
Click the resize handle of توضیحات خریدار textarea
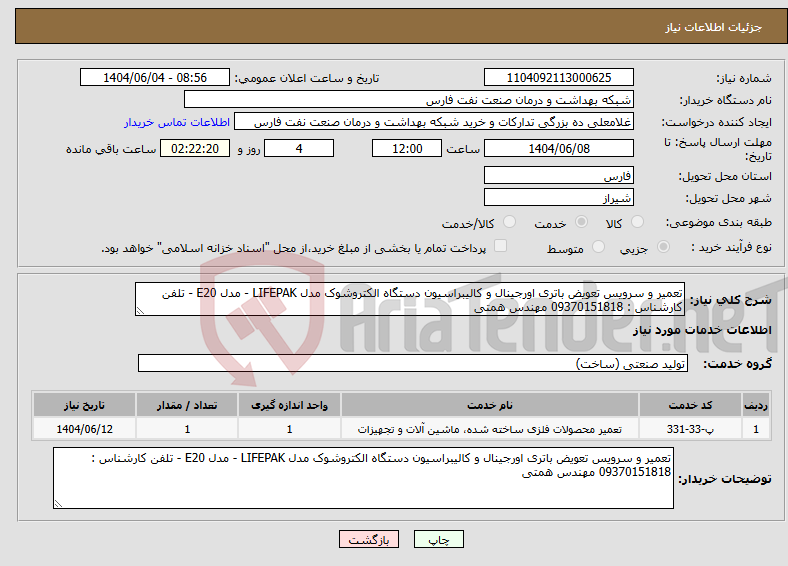[x=58, y=504]
